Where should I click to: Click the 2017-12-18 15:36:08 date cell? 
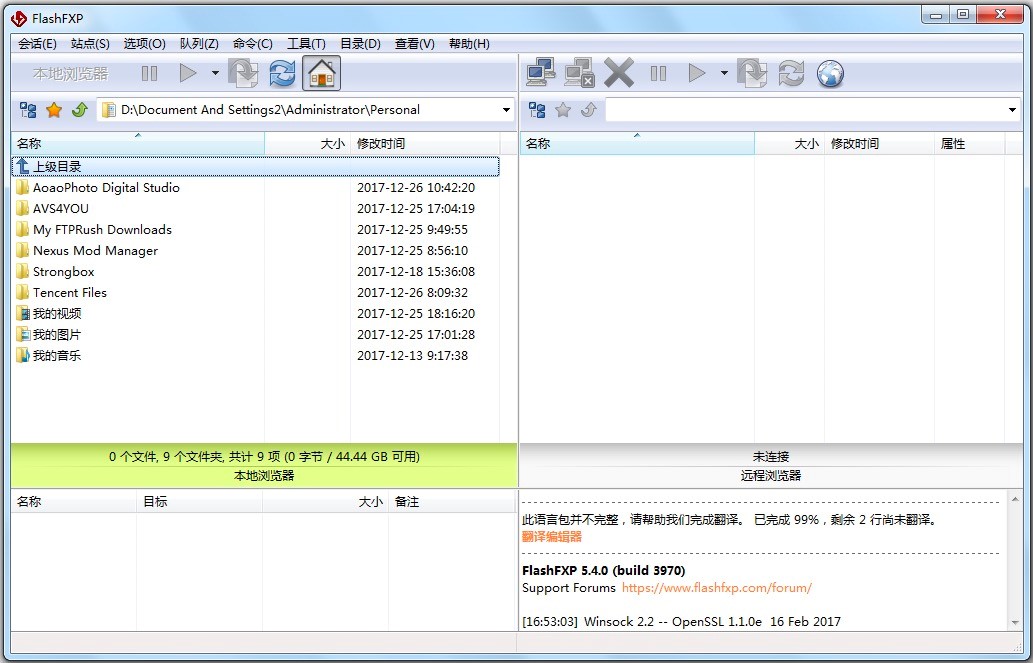(416, 272)
